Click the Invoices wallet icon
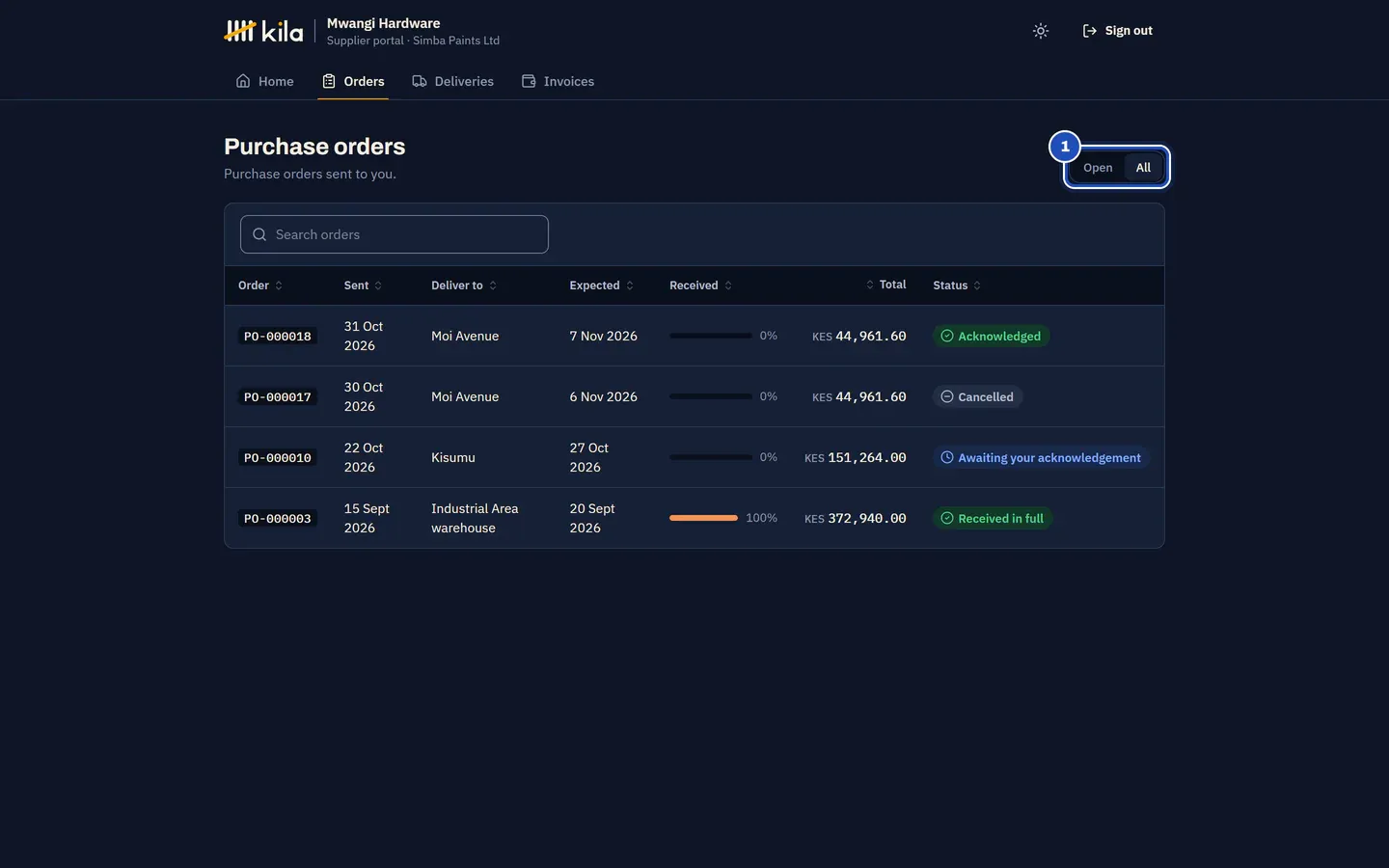 click(x=529, y=81)
